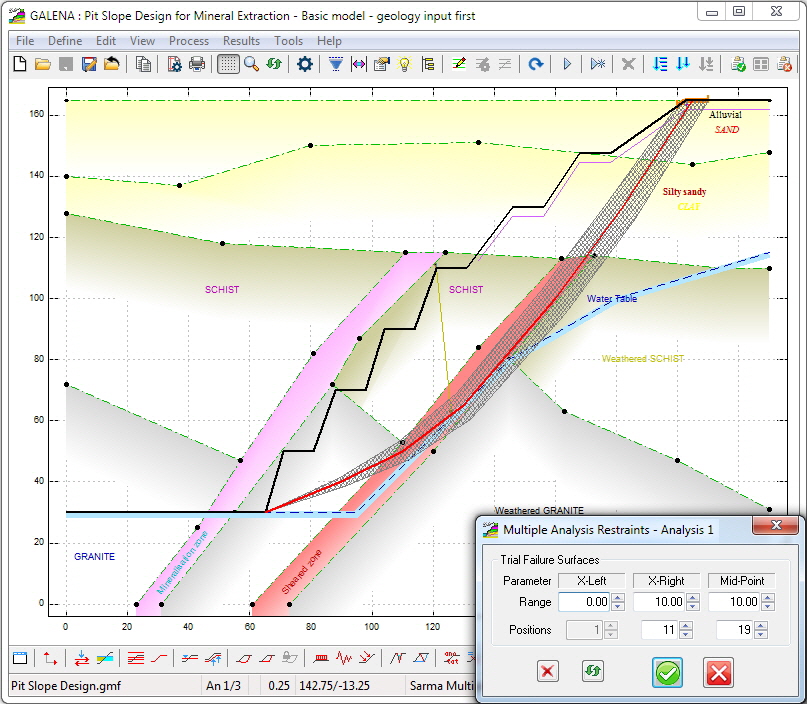Screen dimensions: 807x704
Task: Toggle the restraints filter funnel
Action: [336, 64]
